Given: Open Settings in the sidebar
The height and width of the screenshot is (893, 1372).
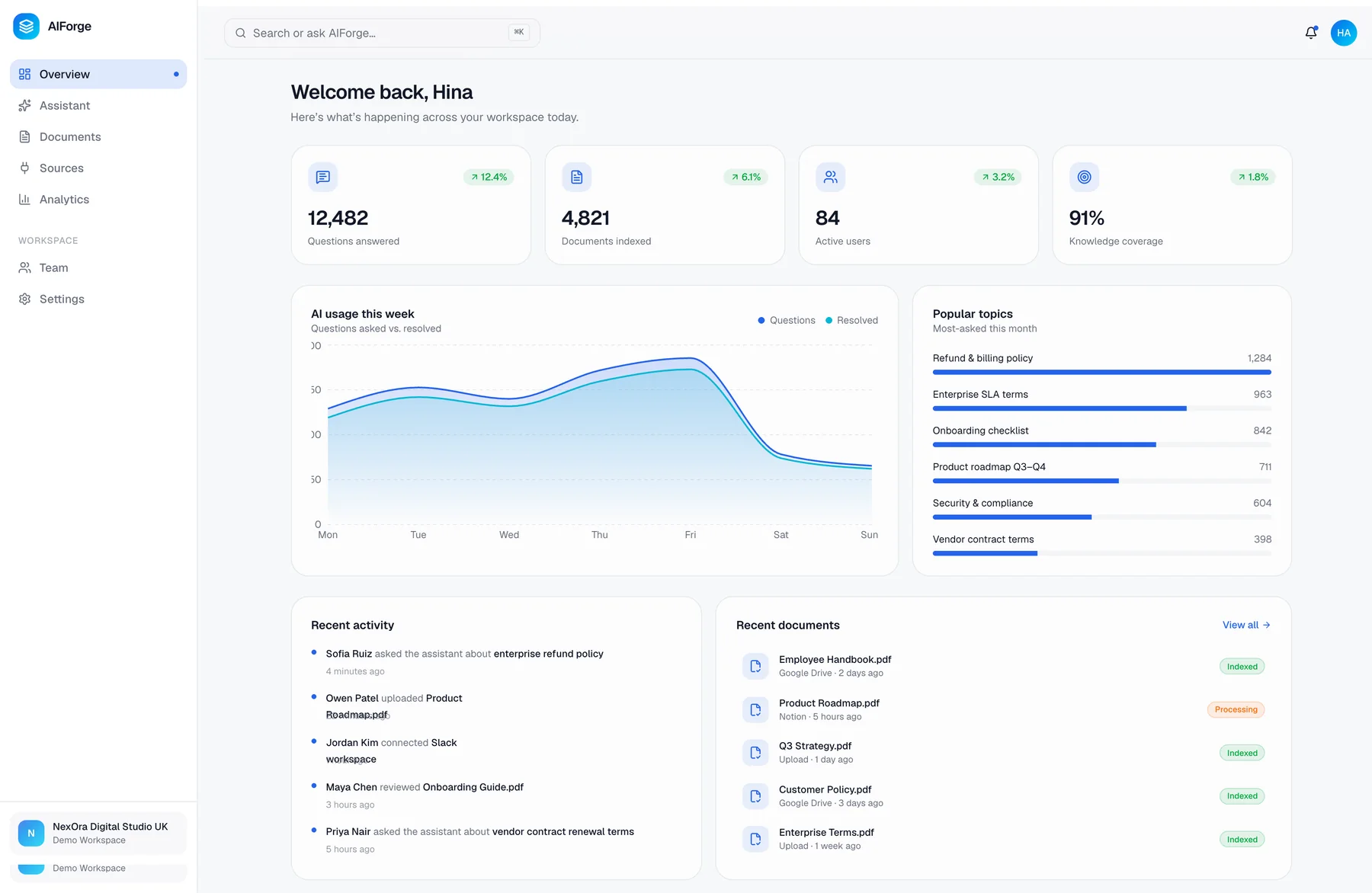Looking at the screenshot, I should 98,299.
